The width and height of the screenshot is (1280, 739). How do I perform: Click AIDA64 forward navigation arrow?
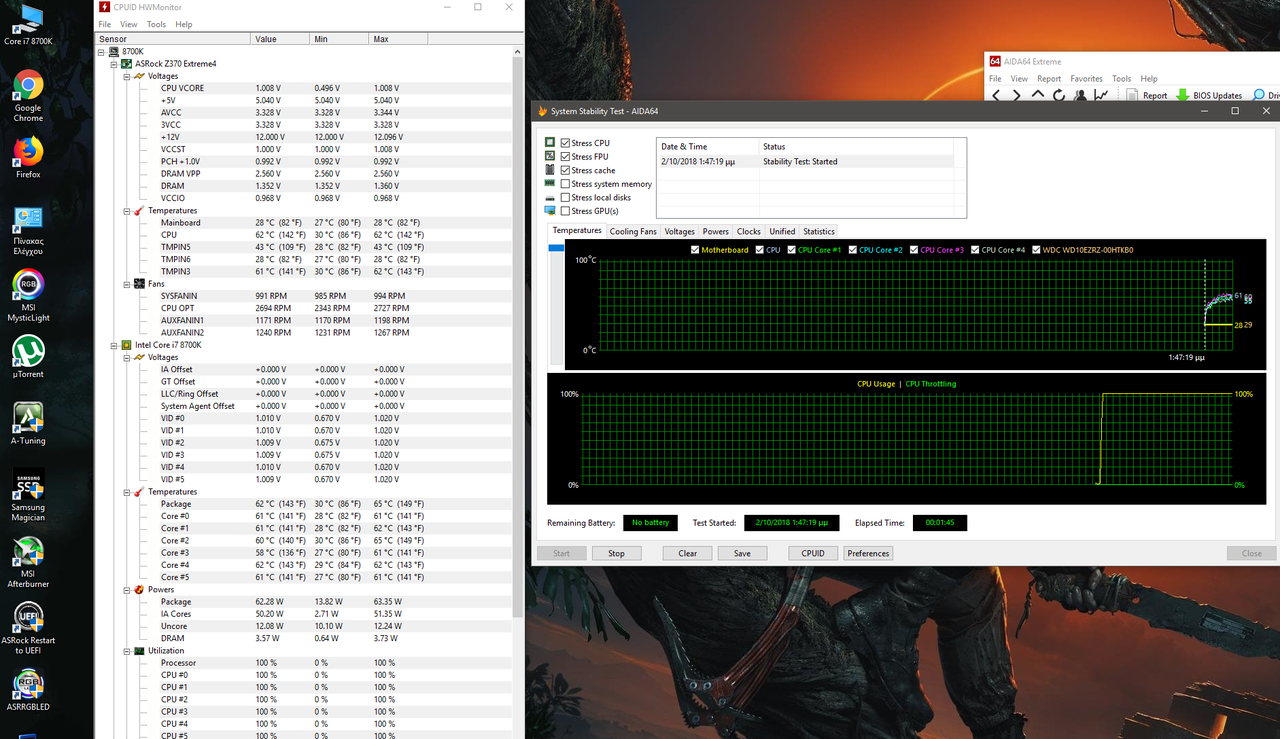tap(1017, 96)
